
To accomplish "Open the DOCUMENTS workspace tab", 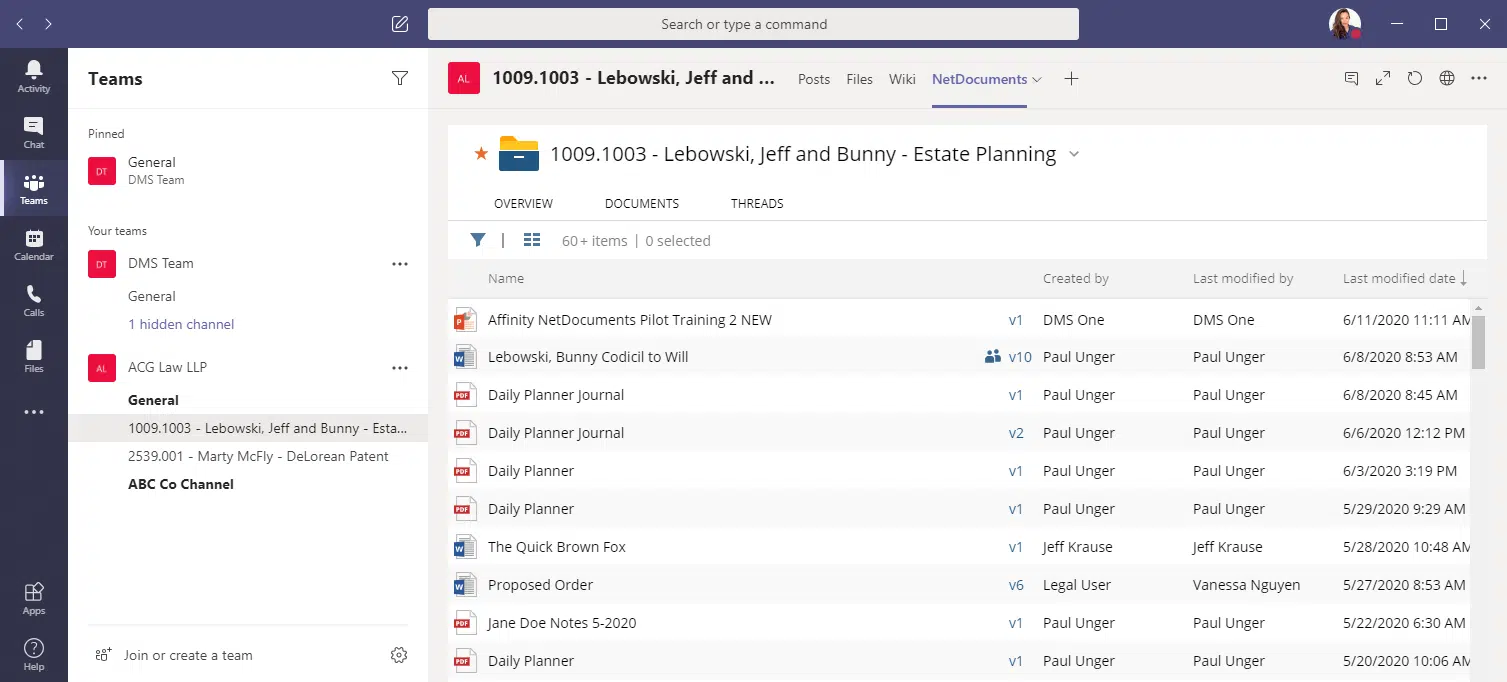I will pos(642,203).
